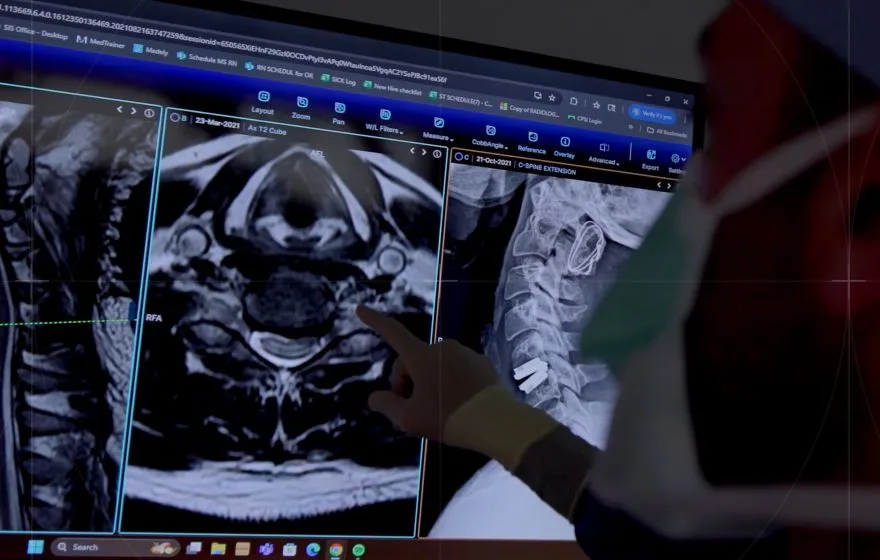880x560 pixels.
Task: Open the Windows Start menu
Action: (35, 546)
